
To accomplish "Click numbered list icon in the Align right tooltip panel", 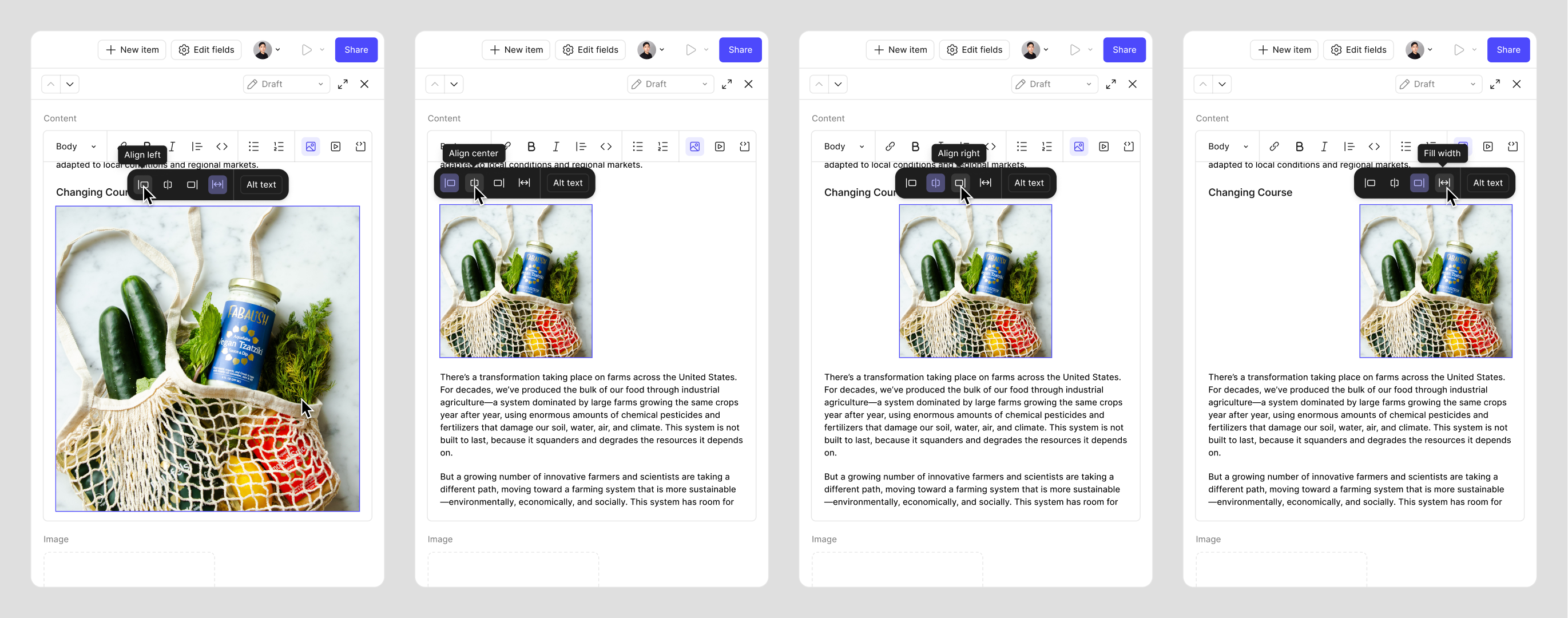I will 1047,146.
